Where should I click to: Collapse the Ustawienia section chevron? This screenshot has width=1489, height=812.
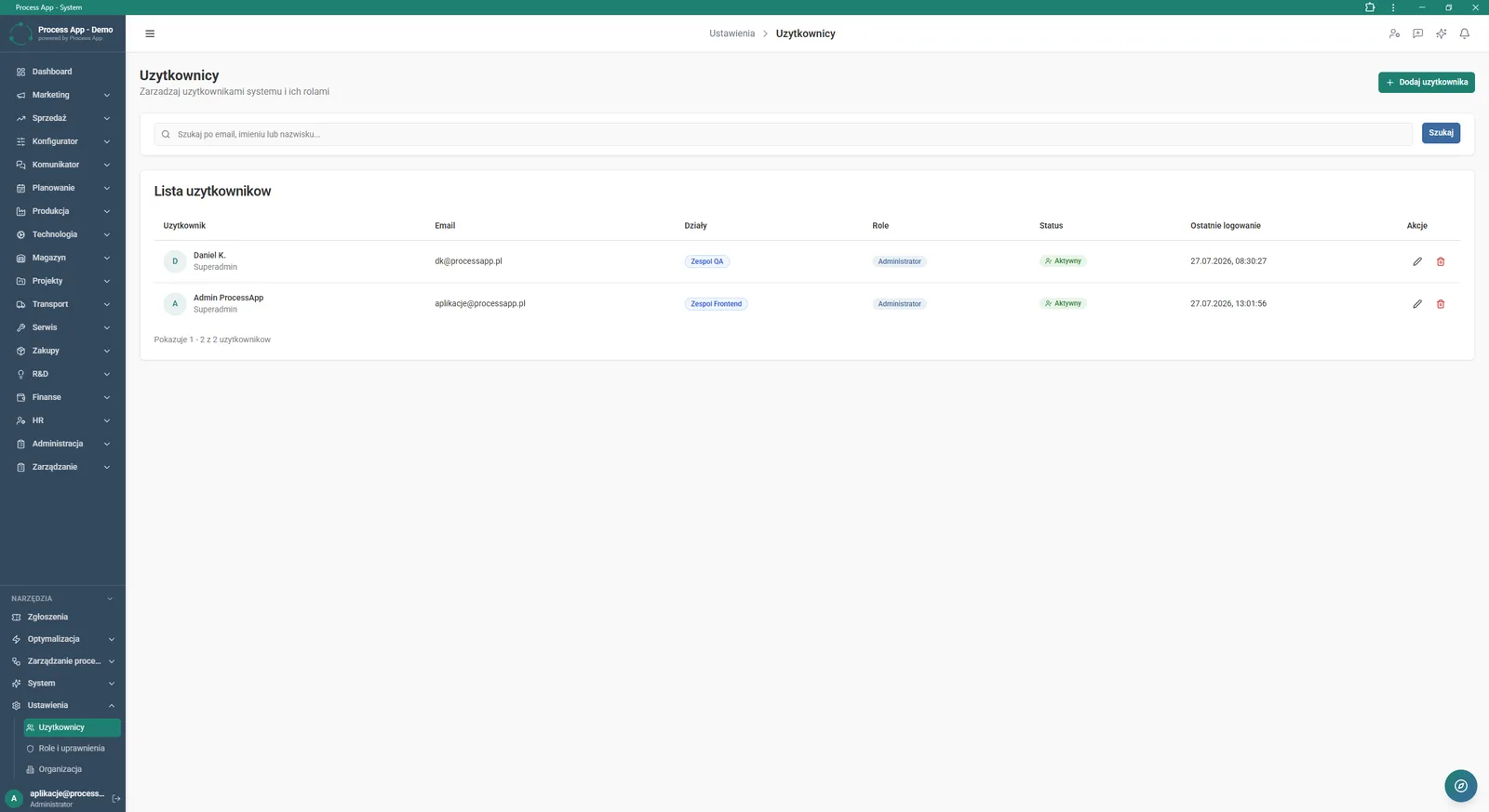pos(112,705)
